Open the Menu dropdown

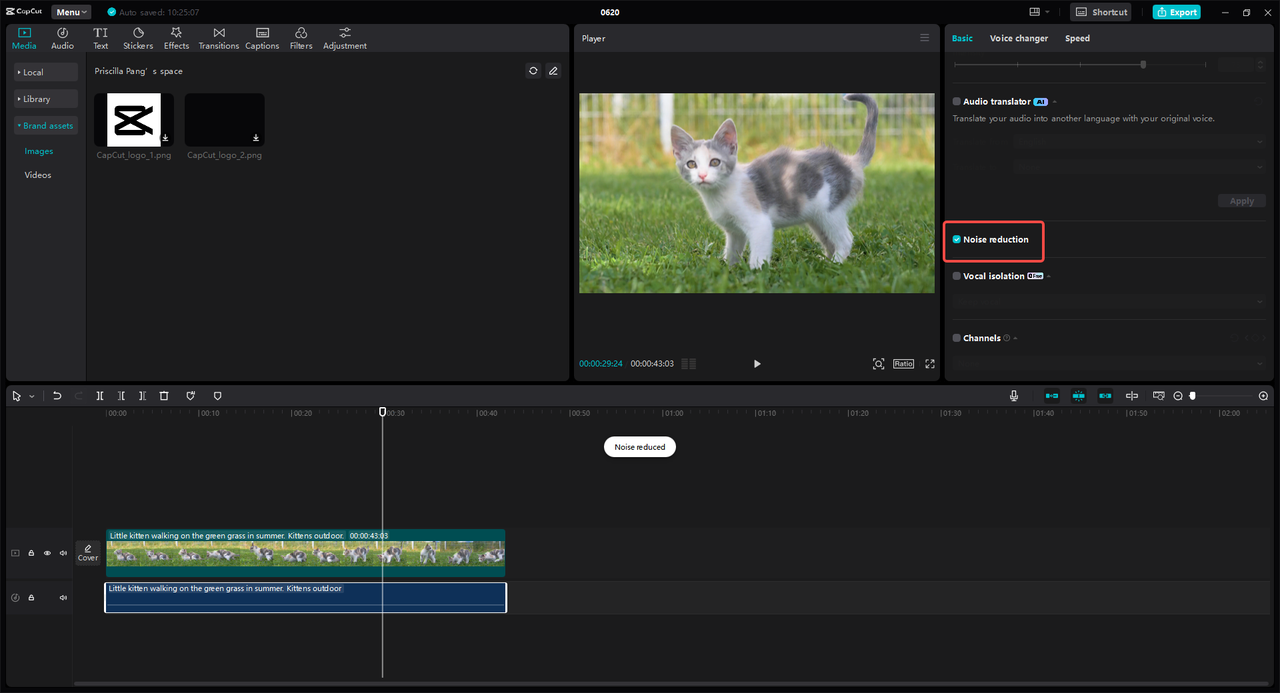click(x=71, y=12)
